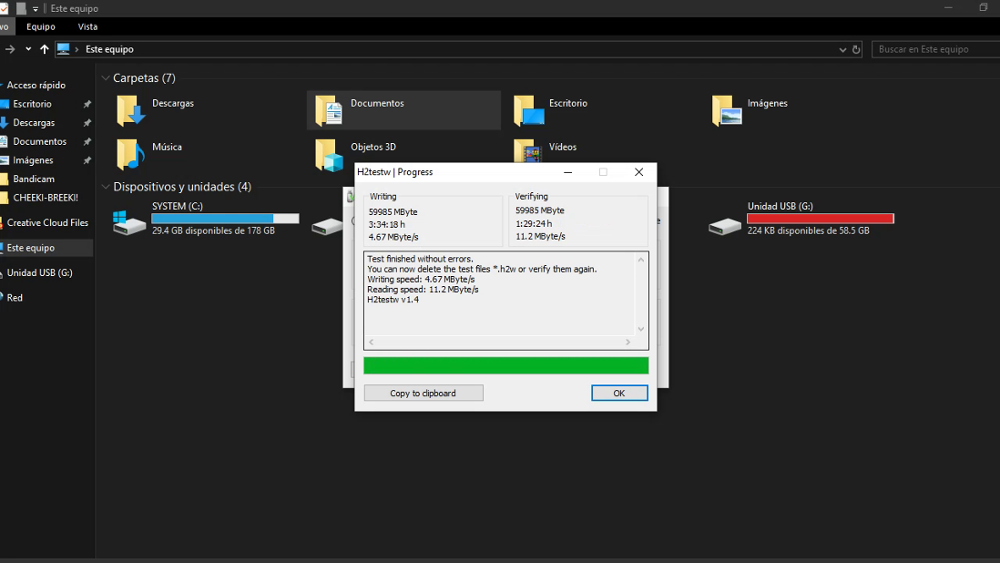Image resolution: width=1000 pixels, height=563 pixels.
Task: Open the Música folder icon
Action: (130, 154)
